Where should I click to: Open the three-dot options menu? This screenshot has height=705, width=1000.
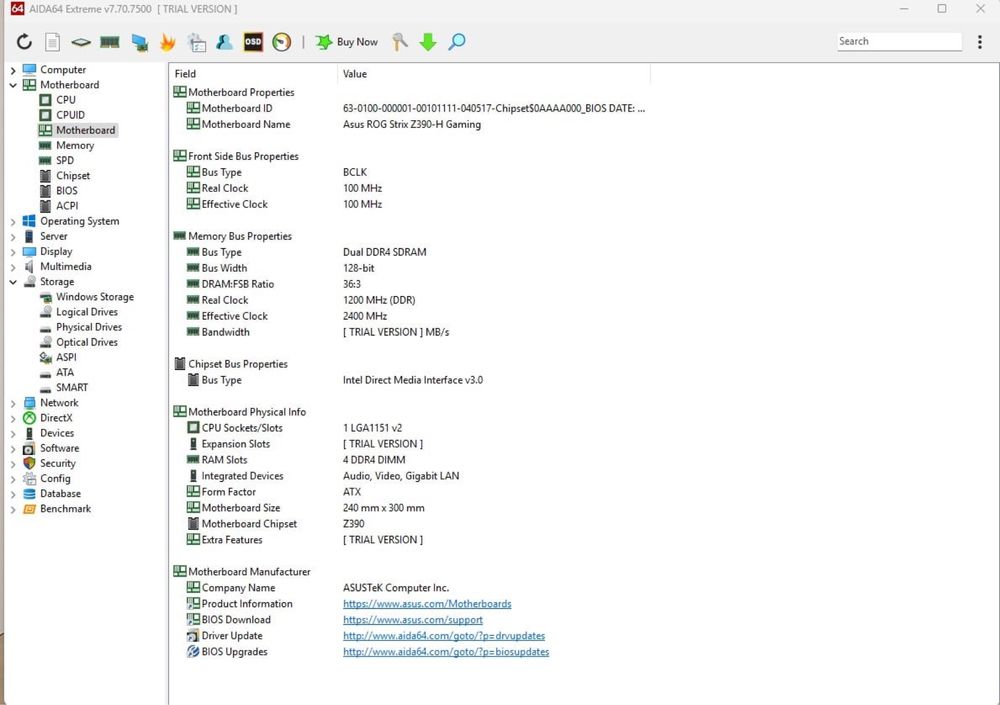point(980,42)
